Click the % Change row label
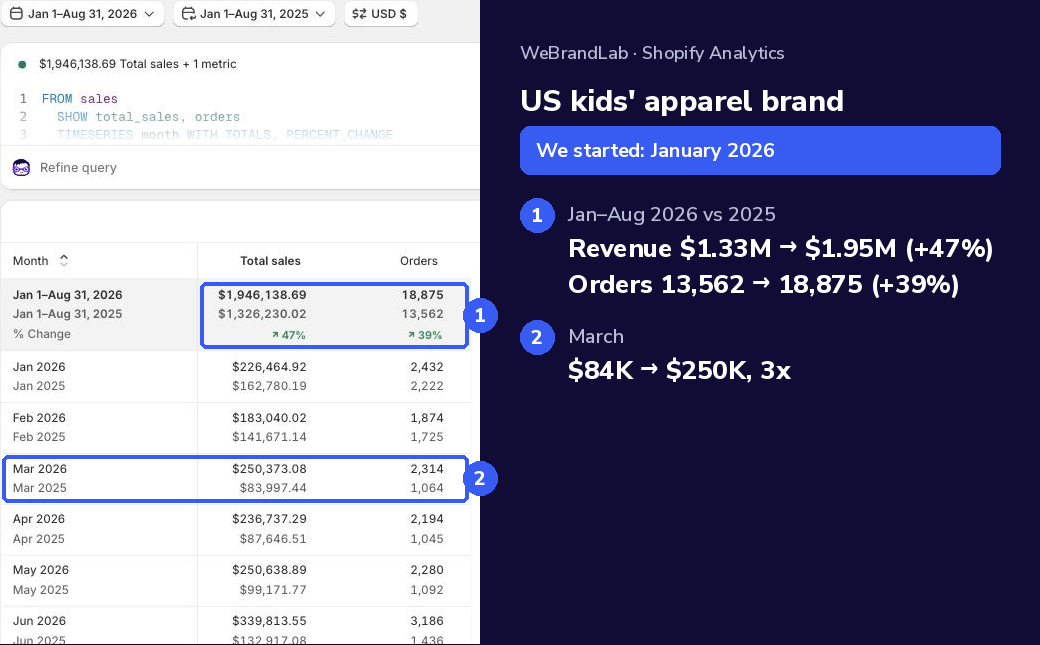The image size is (1040, 645). tap(42, 334)
